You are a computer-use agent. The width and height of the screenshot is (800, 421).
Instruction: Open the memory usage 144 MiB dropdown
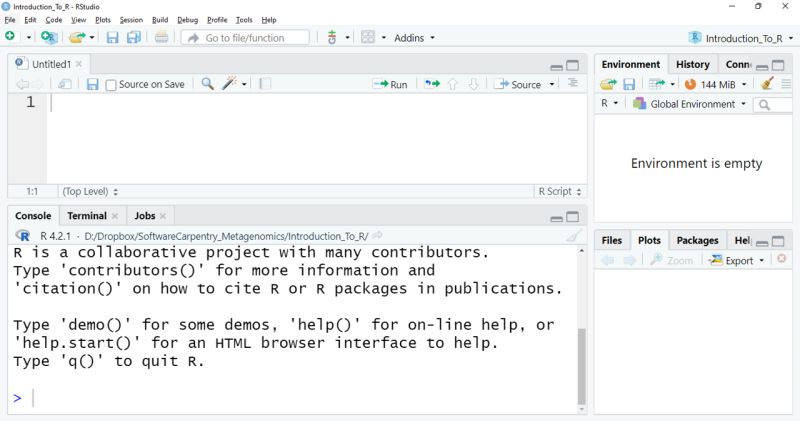coord(715,84)
